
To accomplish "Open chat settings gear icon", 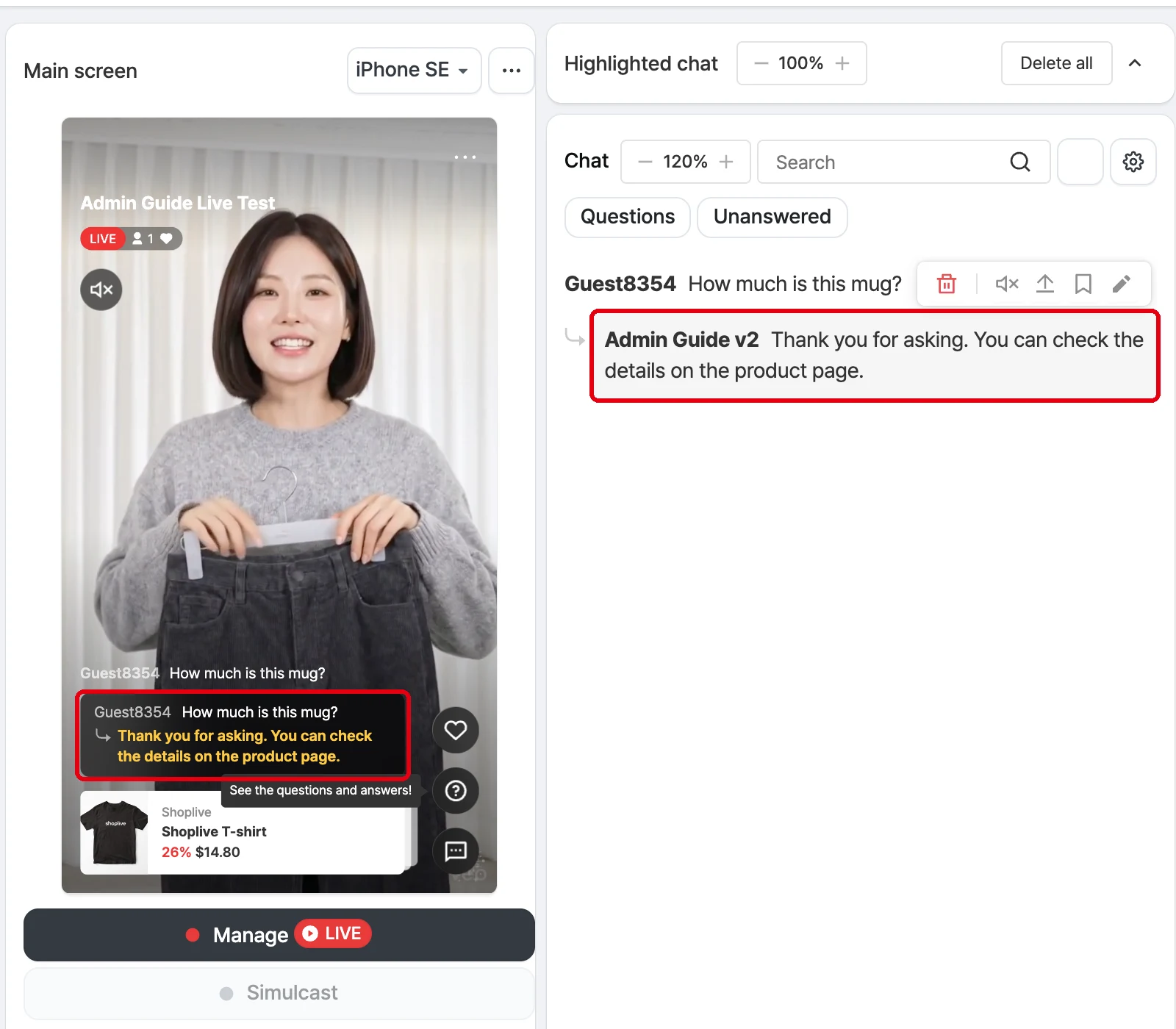I will 1133,162.
